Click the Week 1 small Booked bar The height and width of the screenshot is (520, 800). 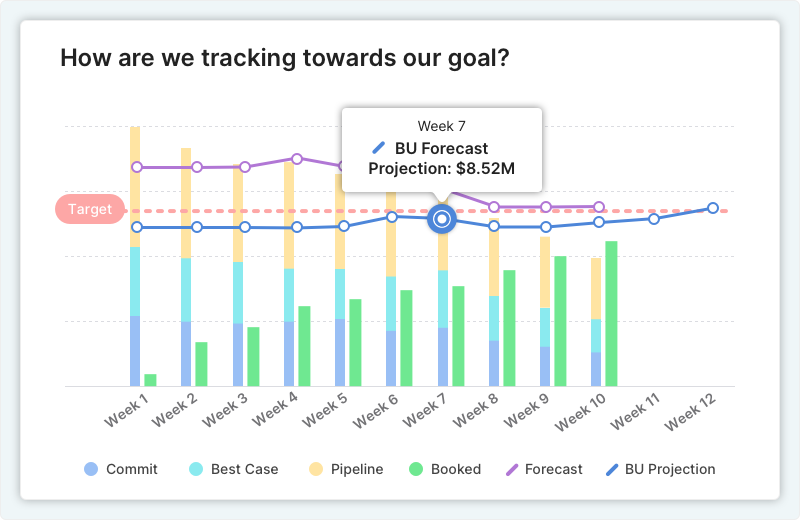[151, 380]
